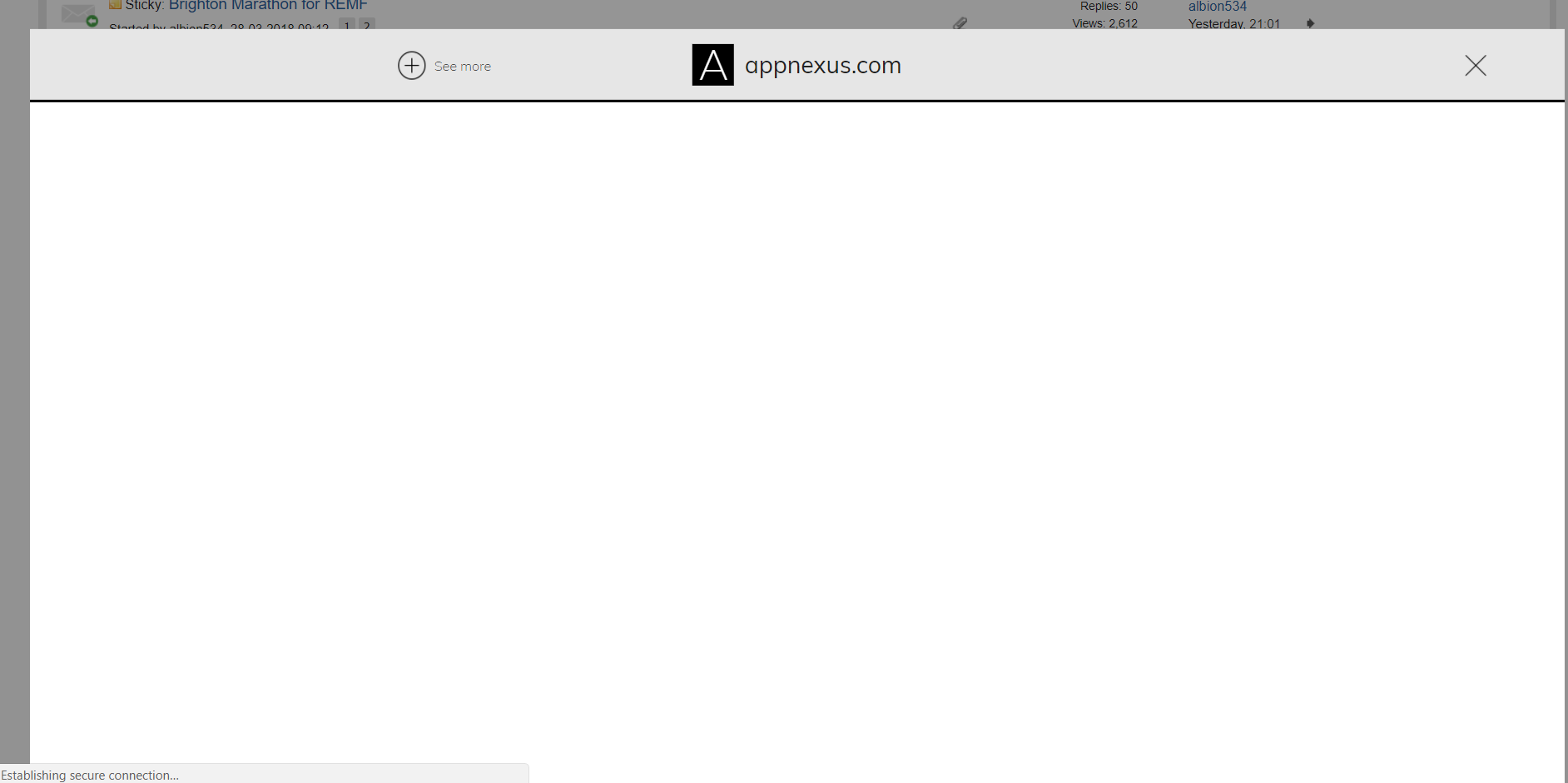
Task: Click the Views: 2,612 text
Action: point(1104,23)
